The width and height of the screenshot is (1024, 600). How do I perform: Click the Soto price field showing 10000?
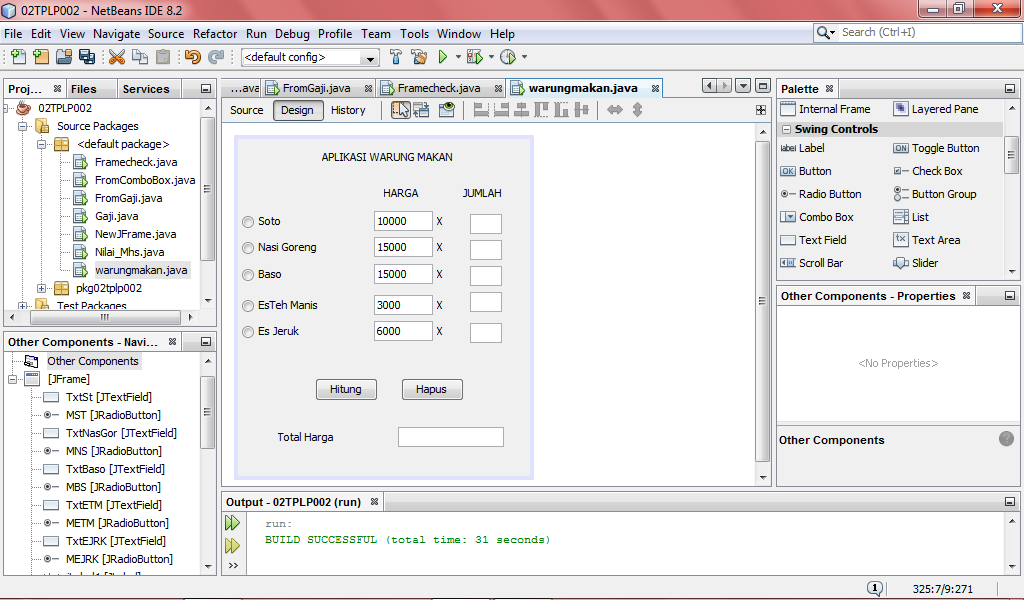pos(403,221)
